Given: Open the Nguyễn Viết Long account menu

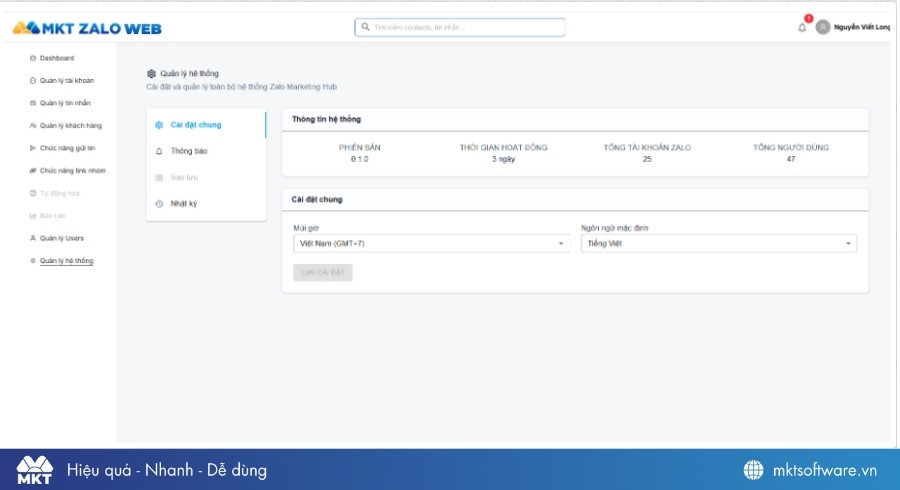Looking at the screenshot, I should coord(862,27).
